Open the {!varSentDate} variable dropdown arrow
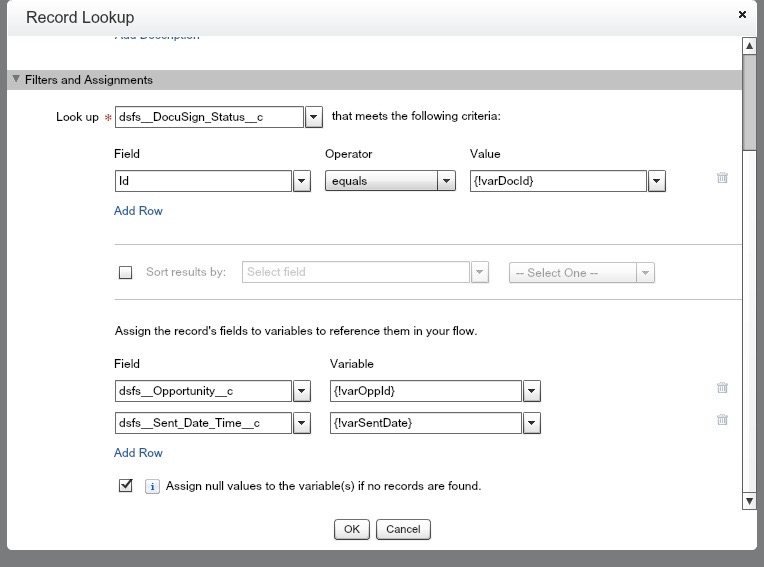 coord(532,424)
